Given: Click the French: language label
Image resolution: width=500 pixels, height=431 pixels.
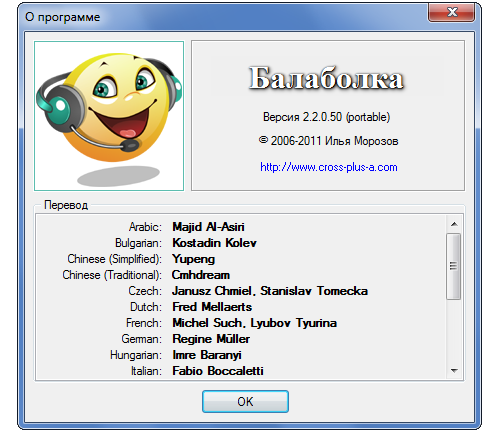Looking at the screenshot, I should pos(144,323).
